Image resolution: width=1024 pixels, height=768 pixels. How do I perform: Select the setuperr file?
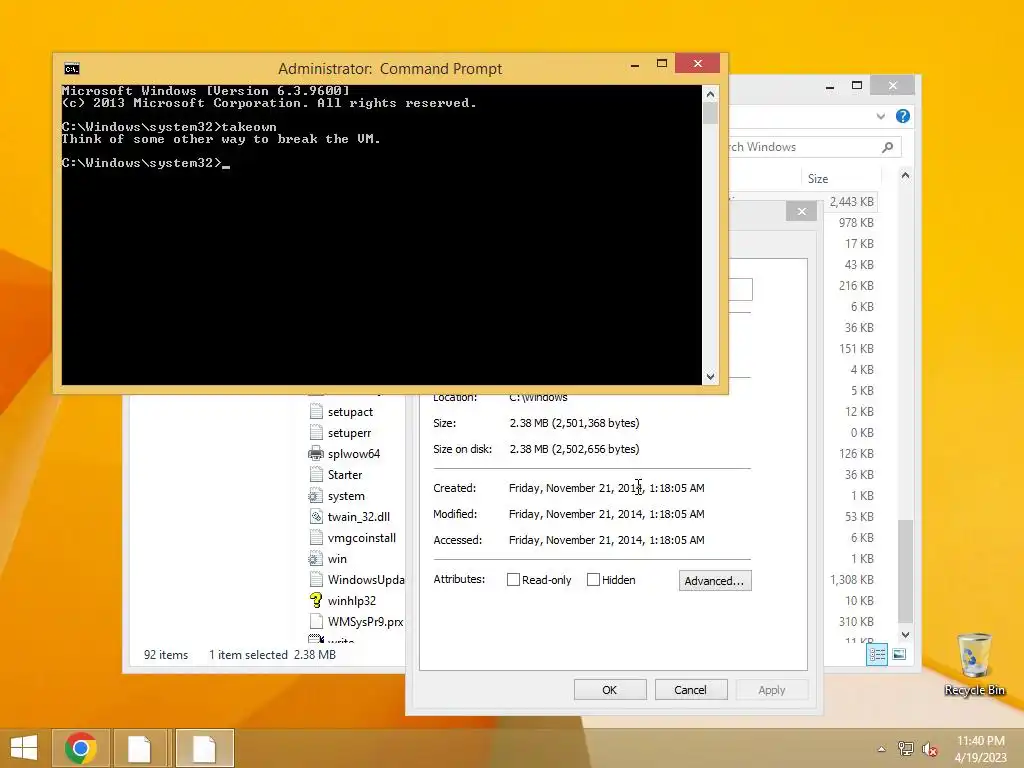tap(349, 433)
